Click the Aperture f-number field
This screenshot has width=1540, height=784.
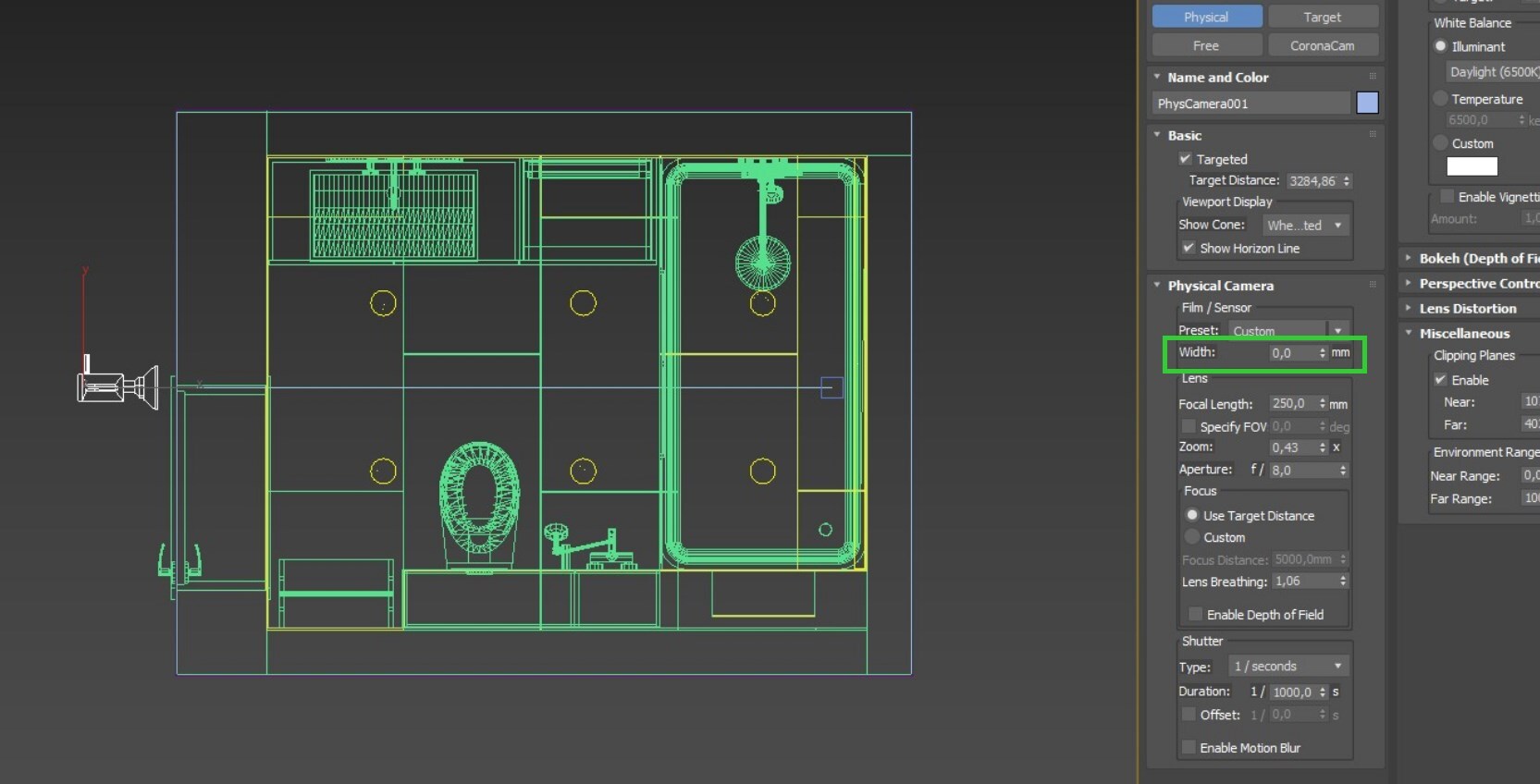(x=1303, y=470)
